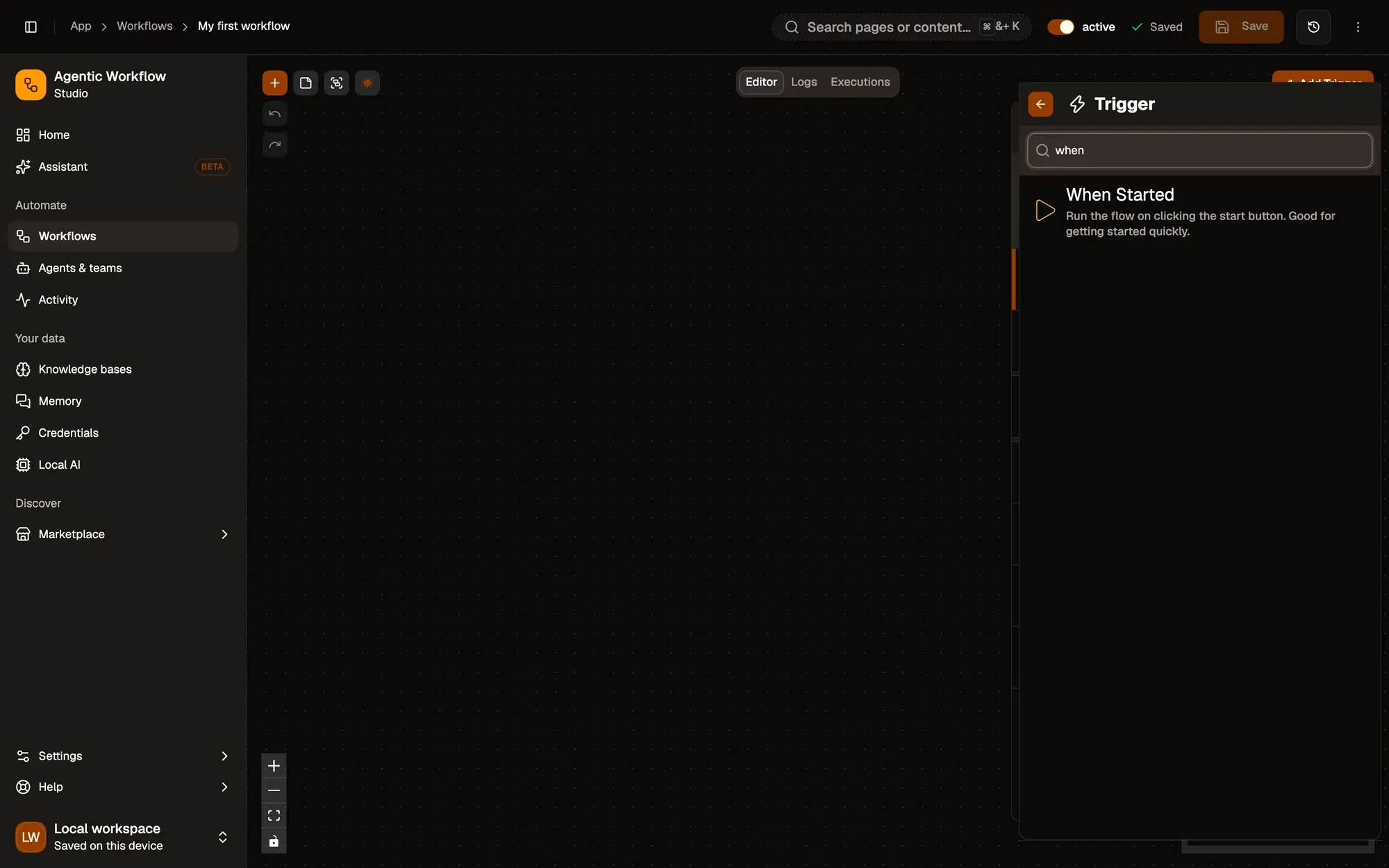
Task: Click the App breadcrumb
Action: coord(81,26)
